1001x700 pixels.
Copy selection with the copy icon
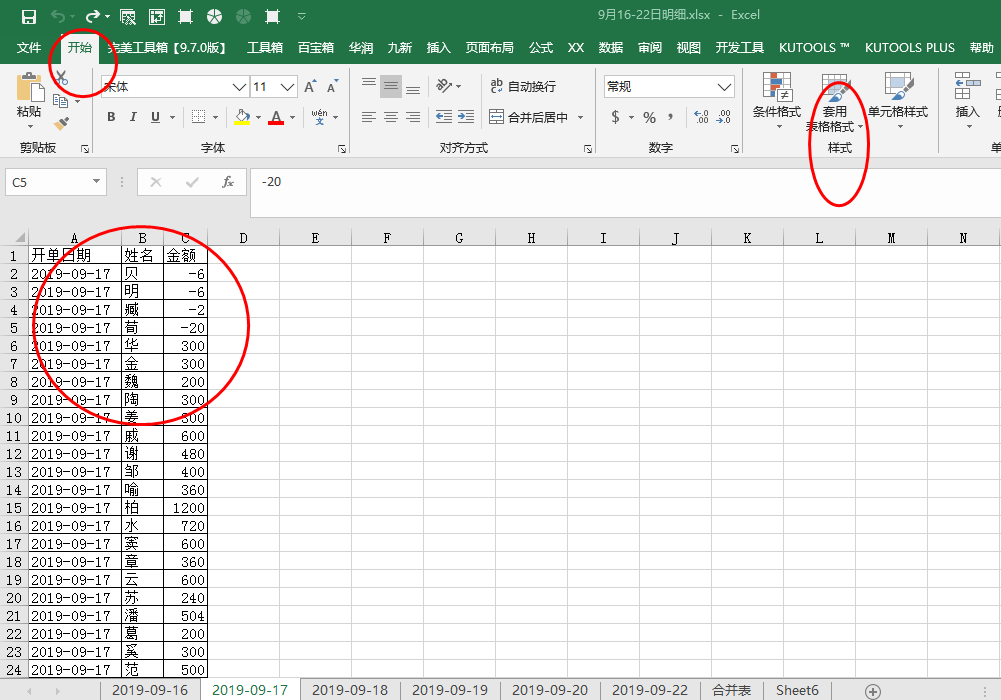click(x=61, y=101)
